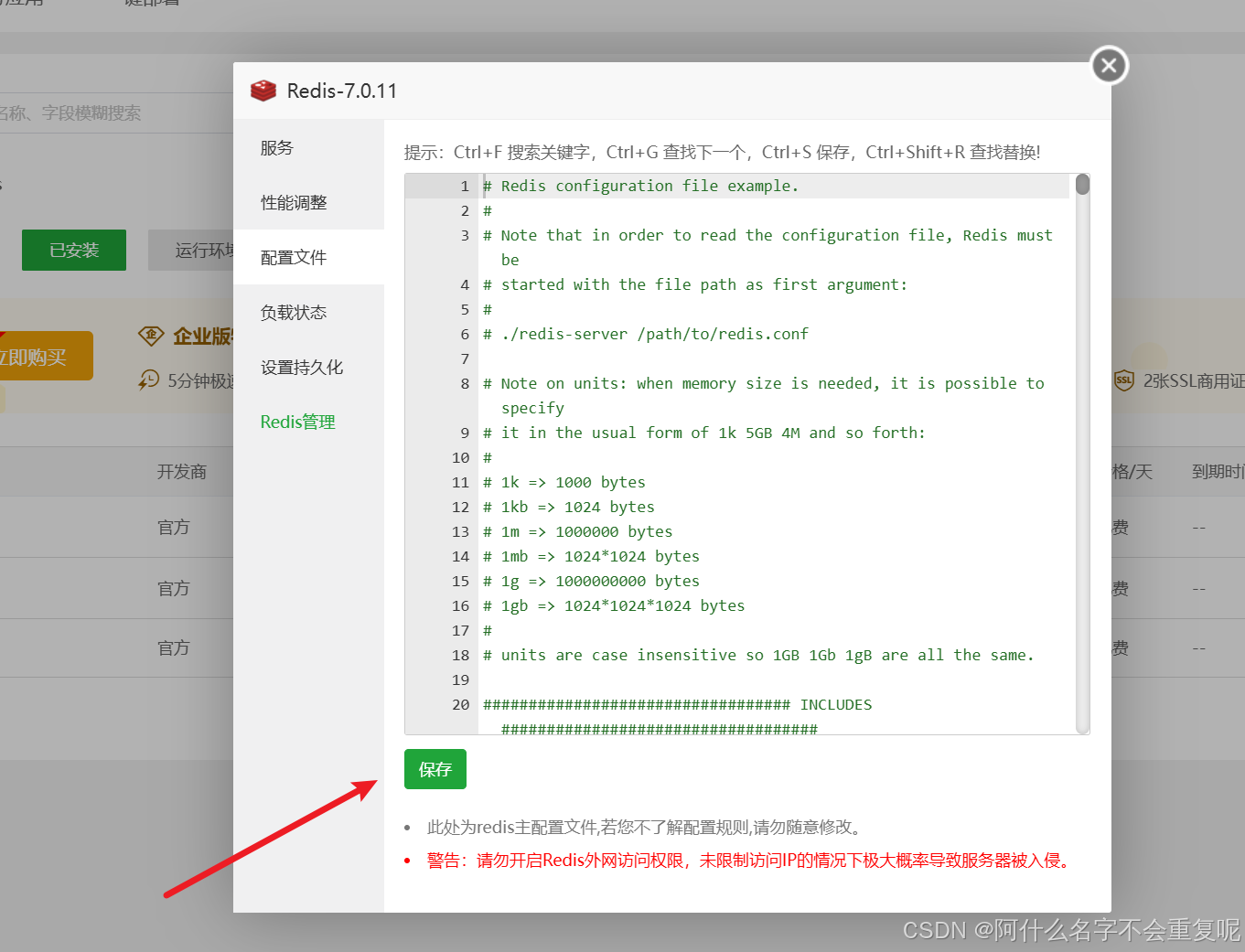The image size is (1245, 952).
Task: Click the line '# 1gb => 1024*1024*1024 bytes'
Action: [614, 605]
